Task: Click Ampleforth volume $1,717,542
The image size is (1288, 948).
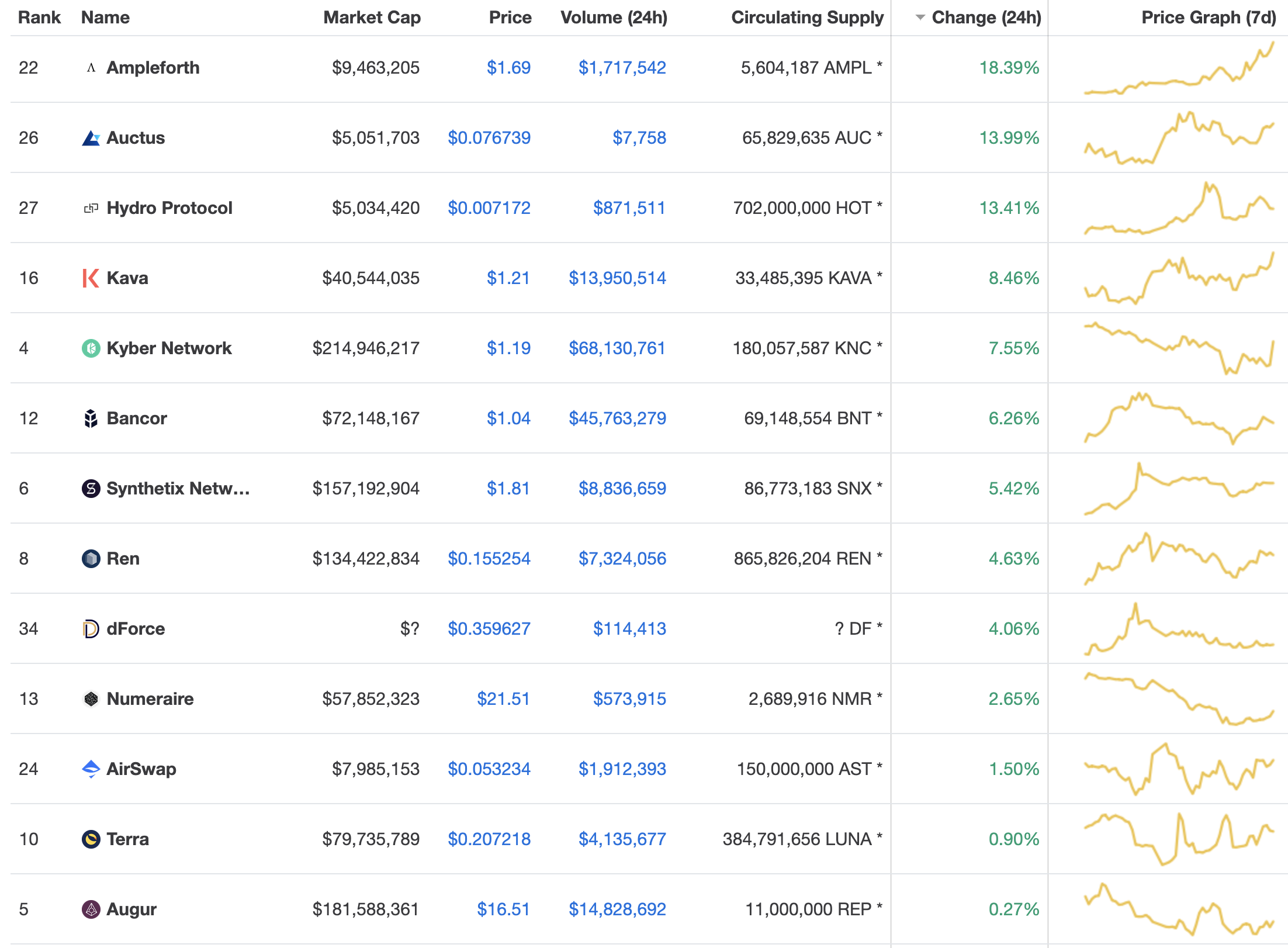Action: tap(622, 68)
